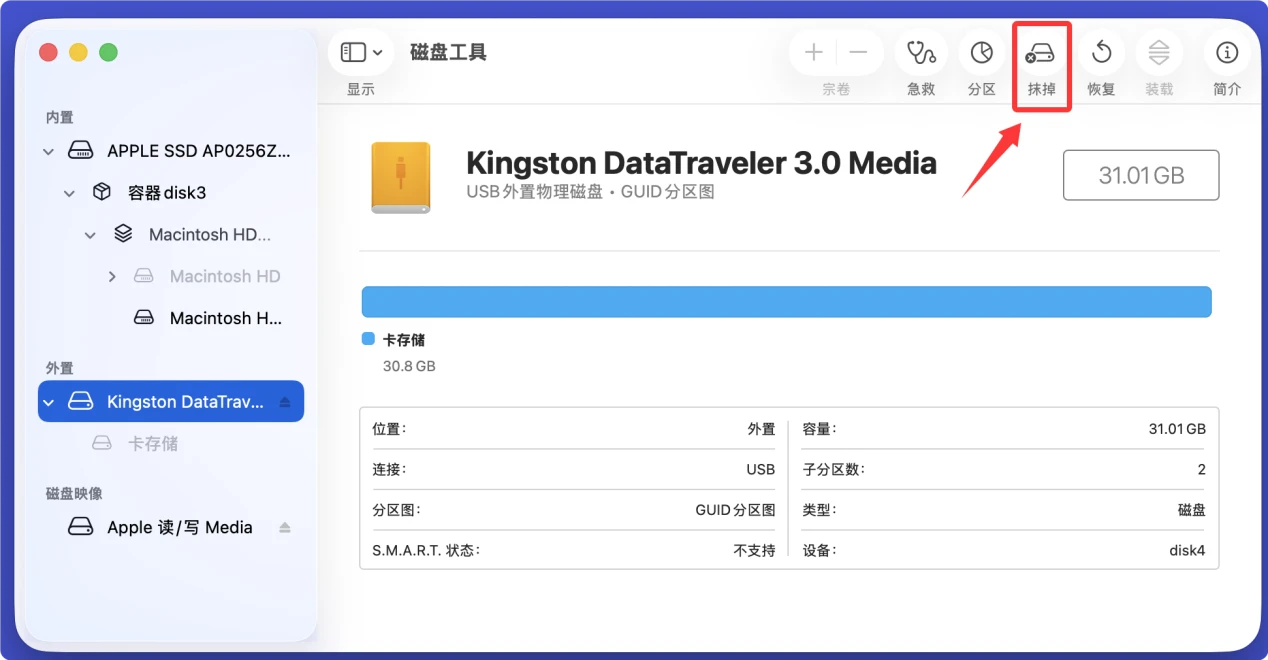Click the 简介 toolbar label
Screen dimensions: 1268x660
coord(1227,89)
